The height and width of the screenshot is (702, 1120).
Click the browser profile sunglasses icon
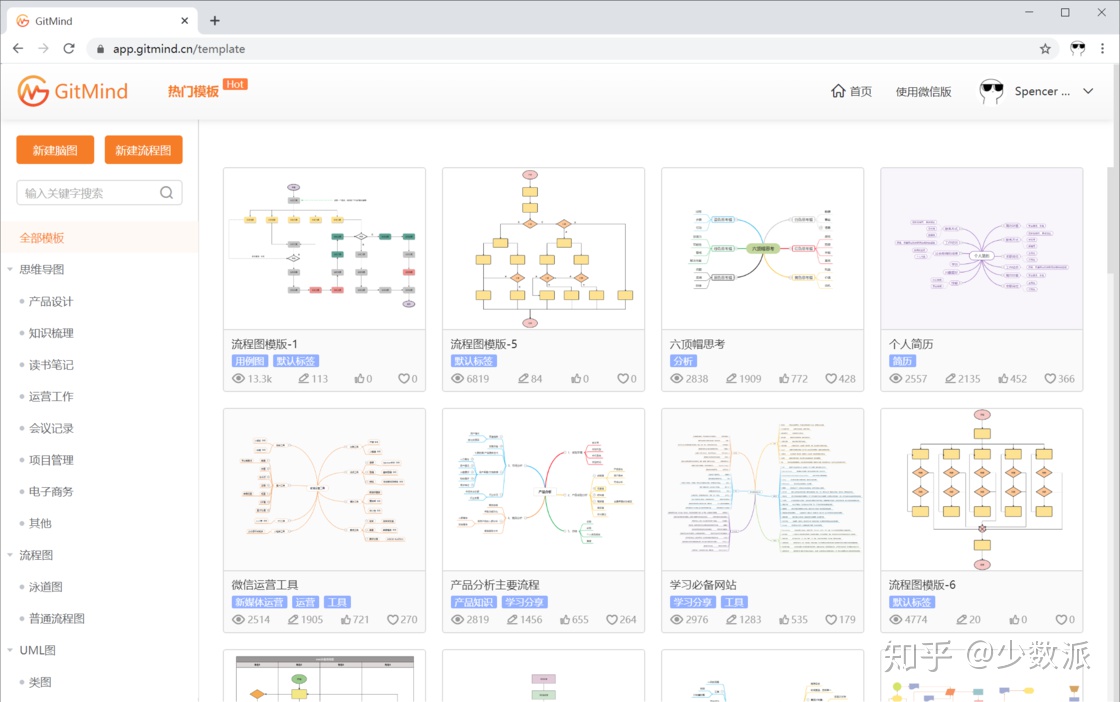tap(1078, 49)
